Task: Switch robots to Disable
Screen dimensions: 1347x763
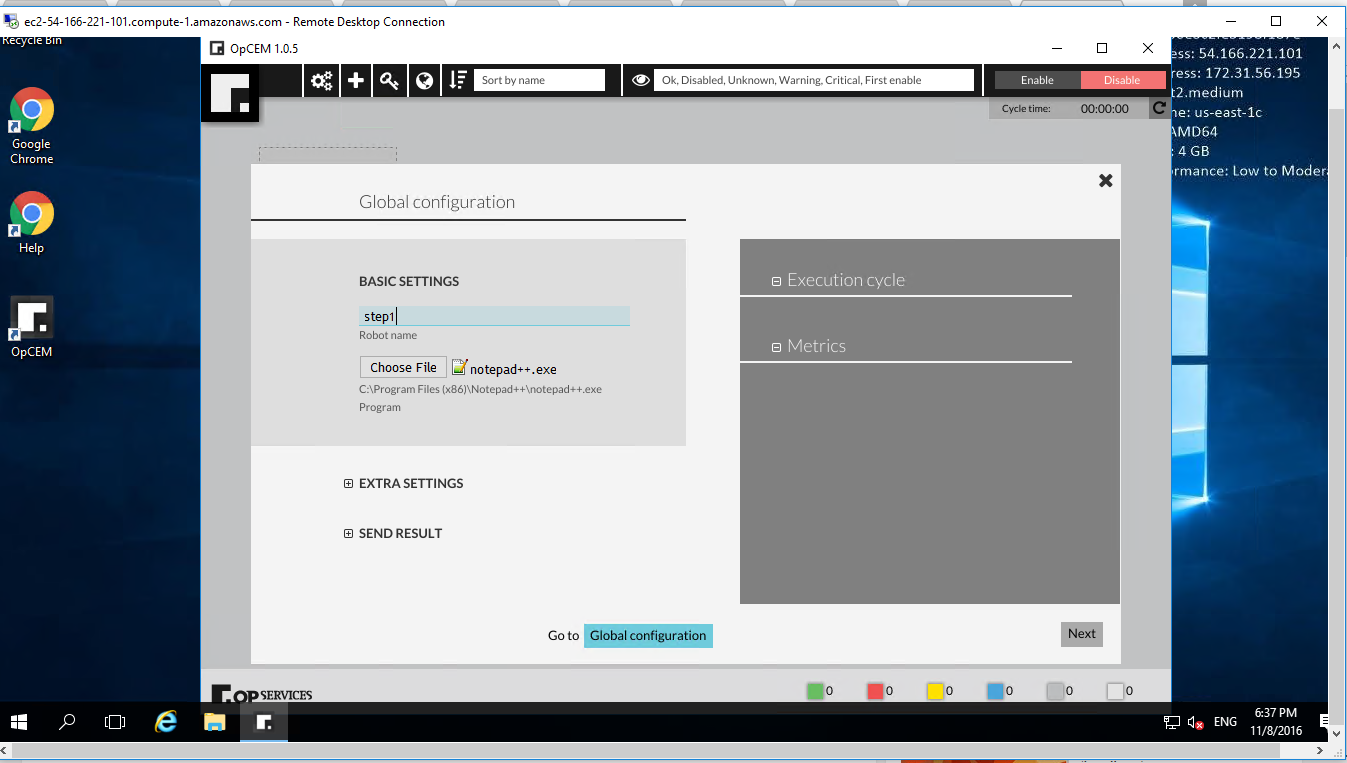Action: click(1122, 80)
